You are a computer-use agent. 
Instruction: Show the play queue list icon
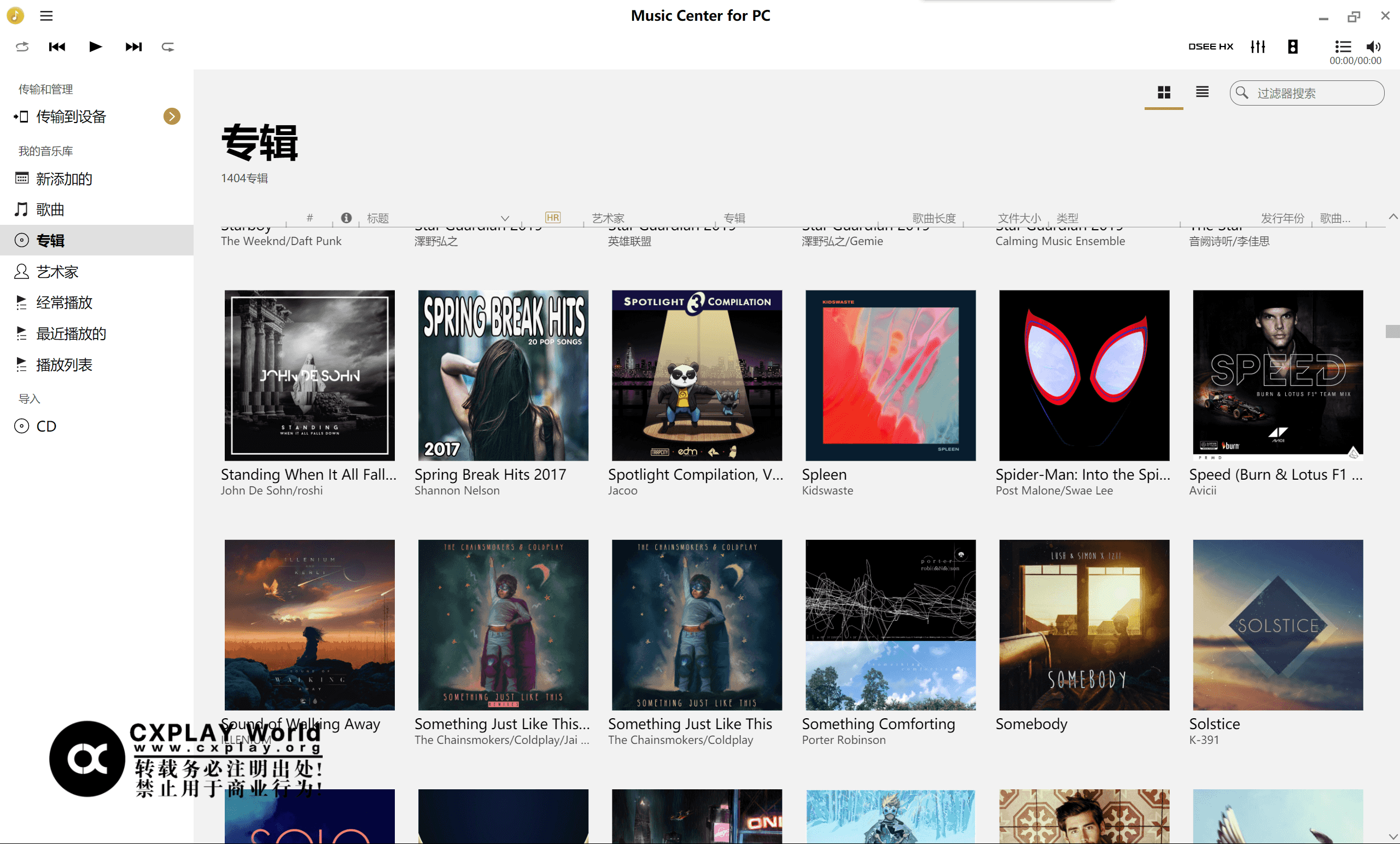tap(1343, 46)
